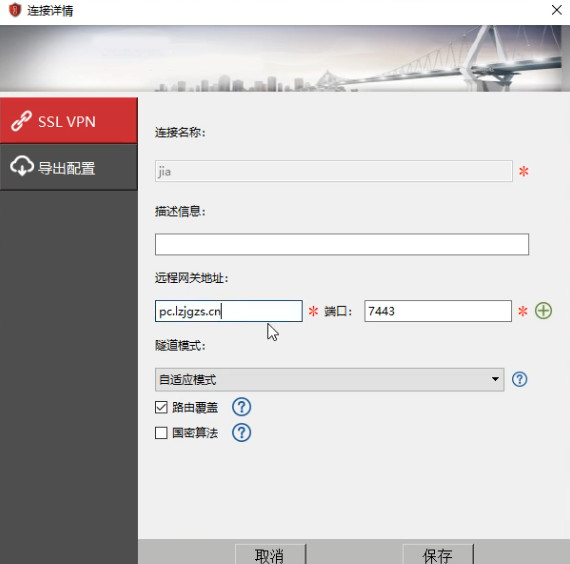The width and height of the screenshot is (570, 564).
Task: Click the 取消 cancel button
Action: 270,554
